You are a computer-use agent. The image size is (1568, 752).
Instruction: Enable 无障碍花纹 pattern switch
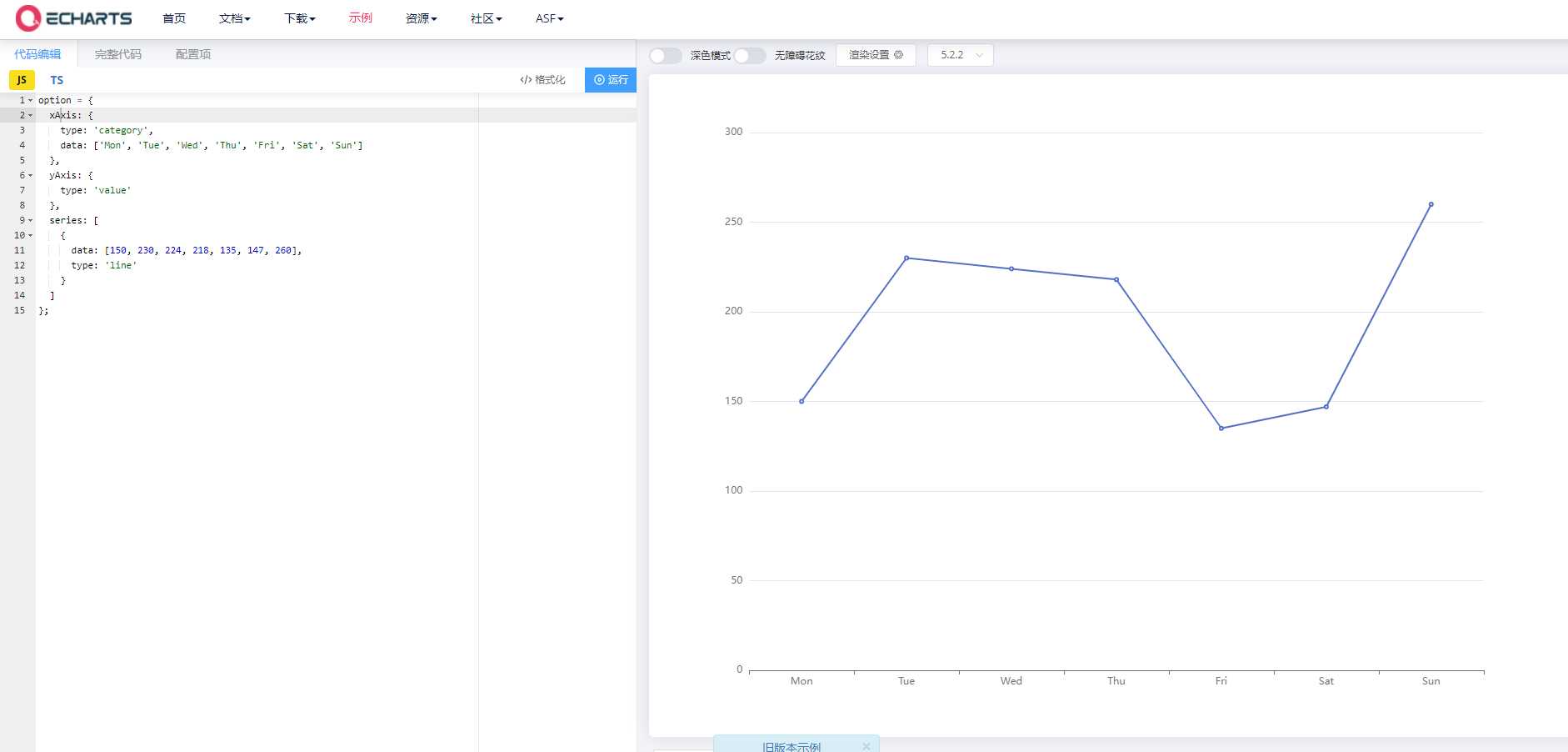click(749, 56)
